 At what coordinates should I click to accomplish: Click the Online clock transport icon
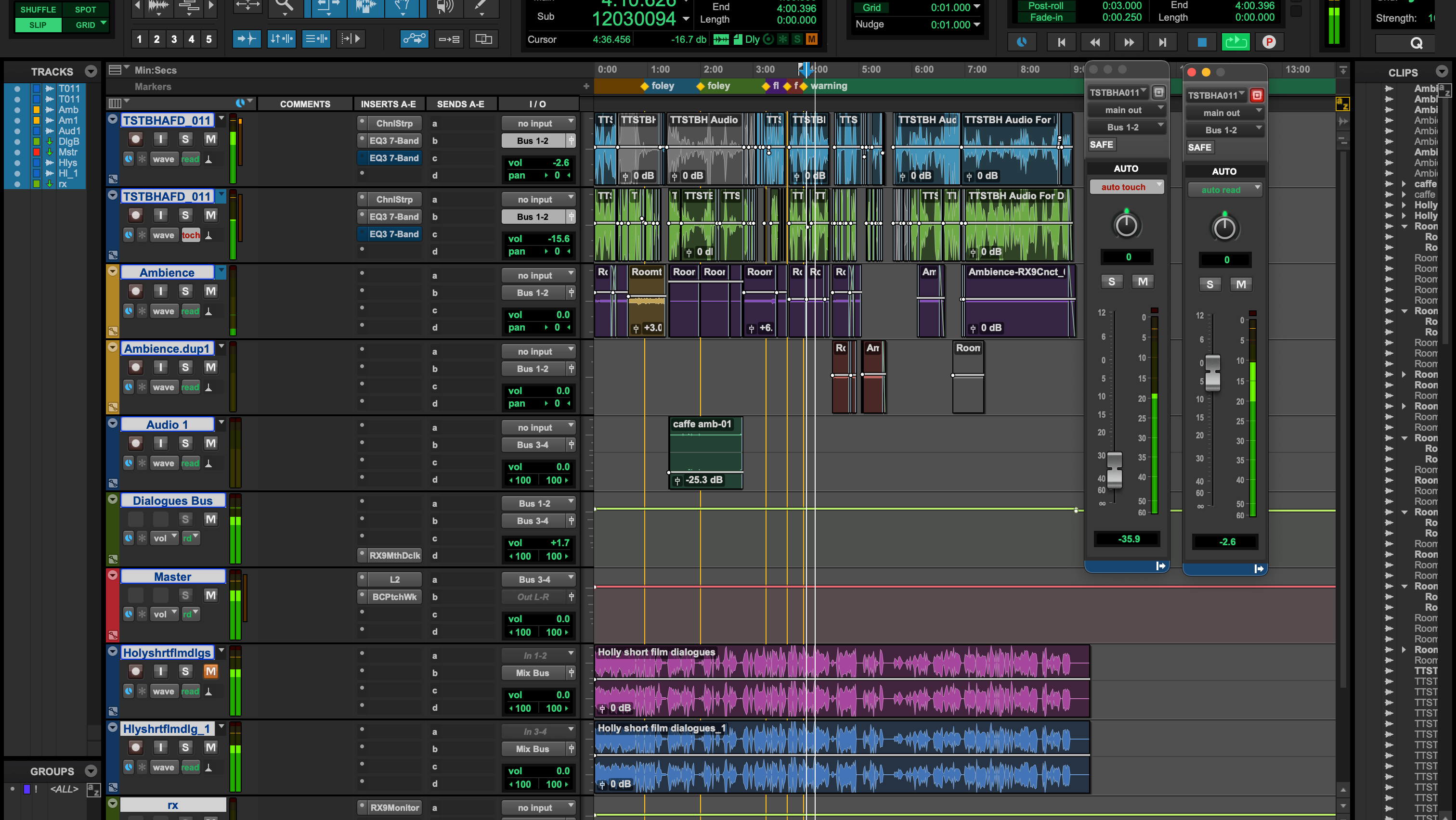coord(1022,42)
